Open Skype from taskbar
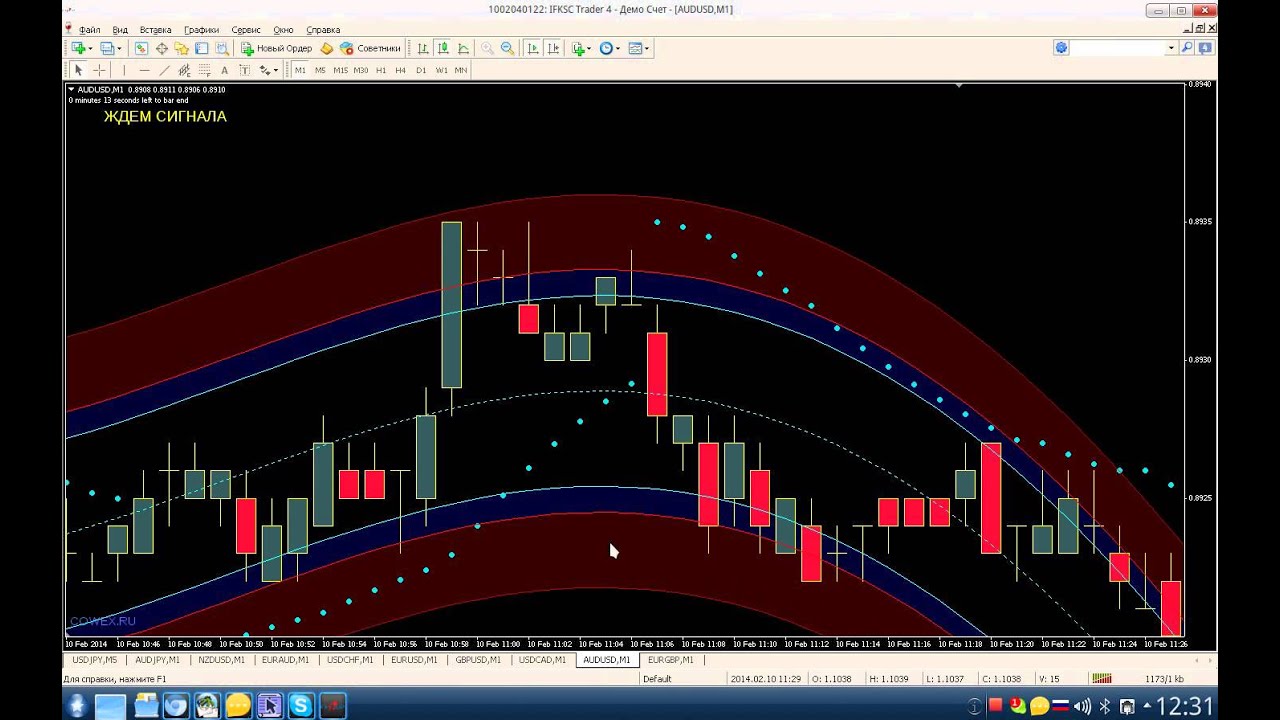This screenshot has width=1280, height=720. 301,706
